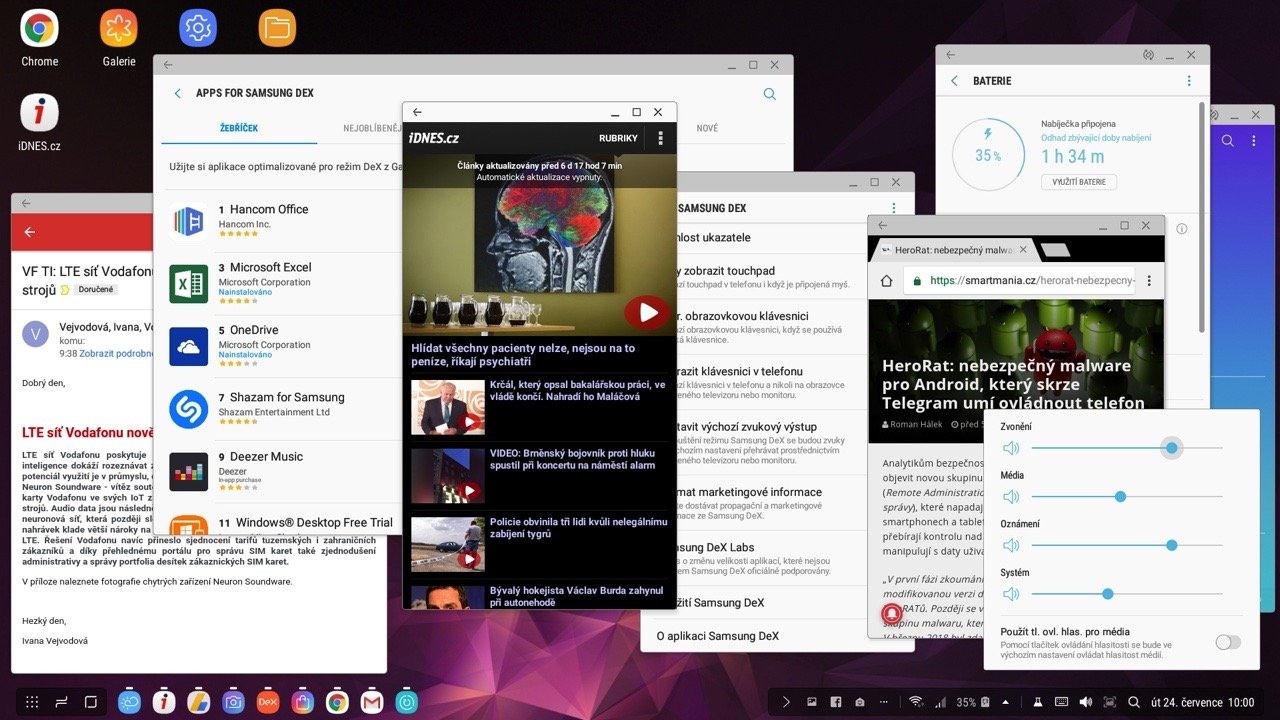The image size is (1280, 720).
Task: Open a new Chrome tab
Action: point(1054,250)
